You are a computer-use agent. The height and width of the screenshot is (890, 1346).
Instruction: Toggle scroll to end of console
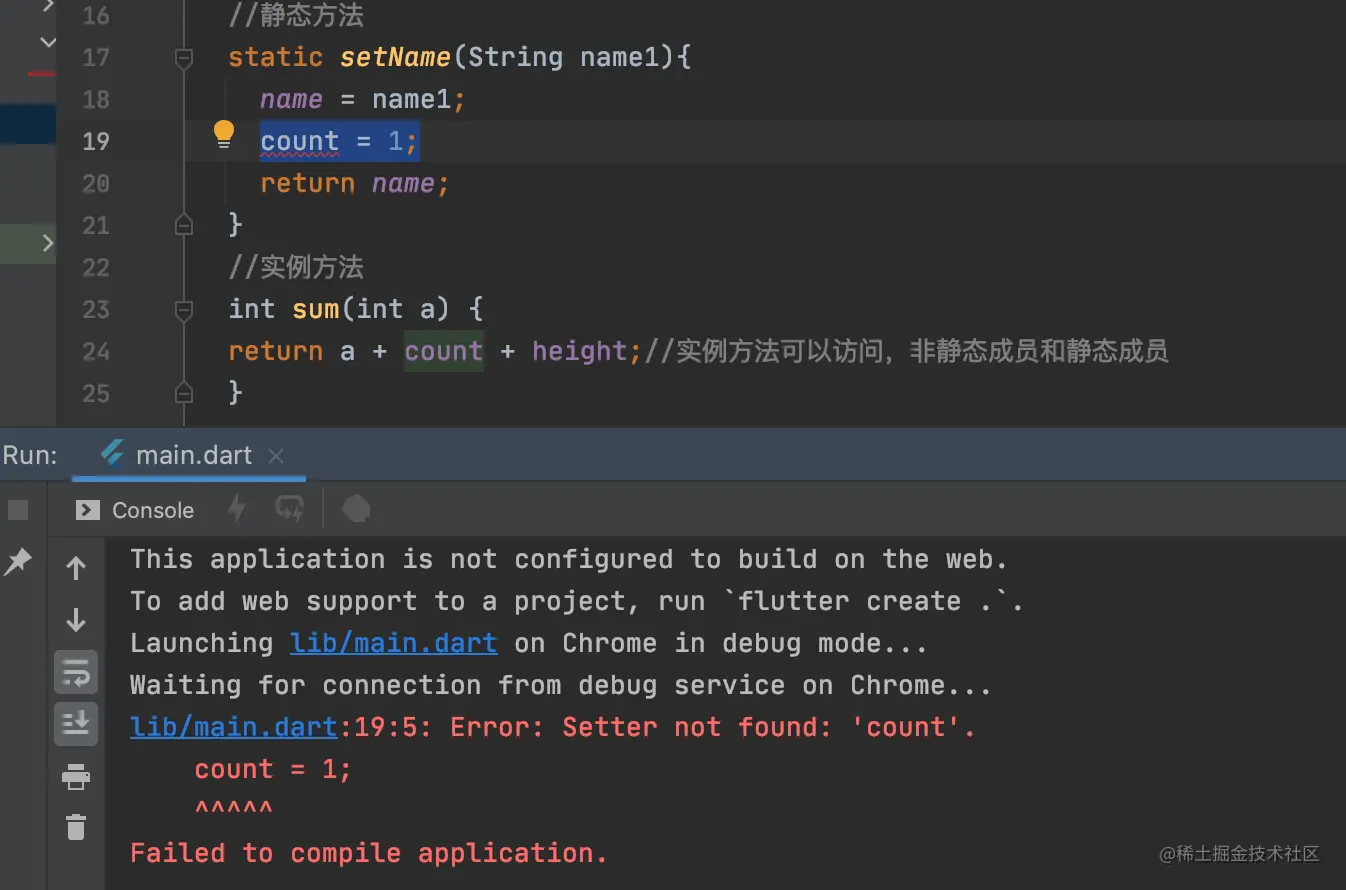[x=76, y=723]
